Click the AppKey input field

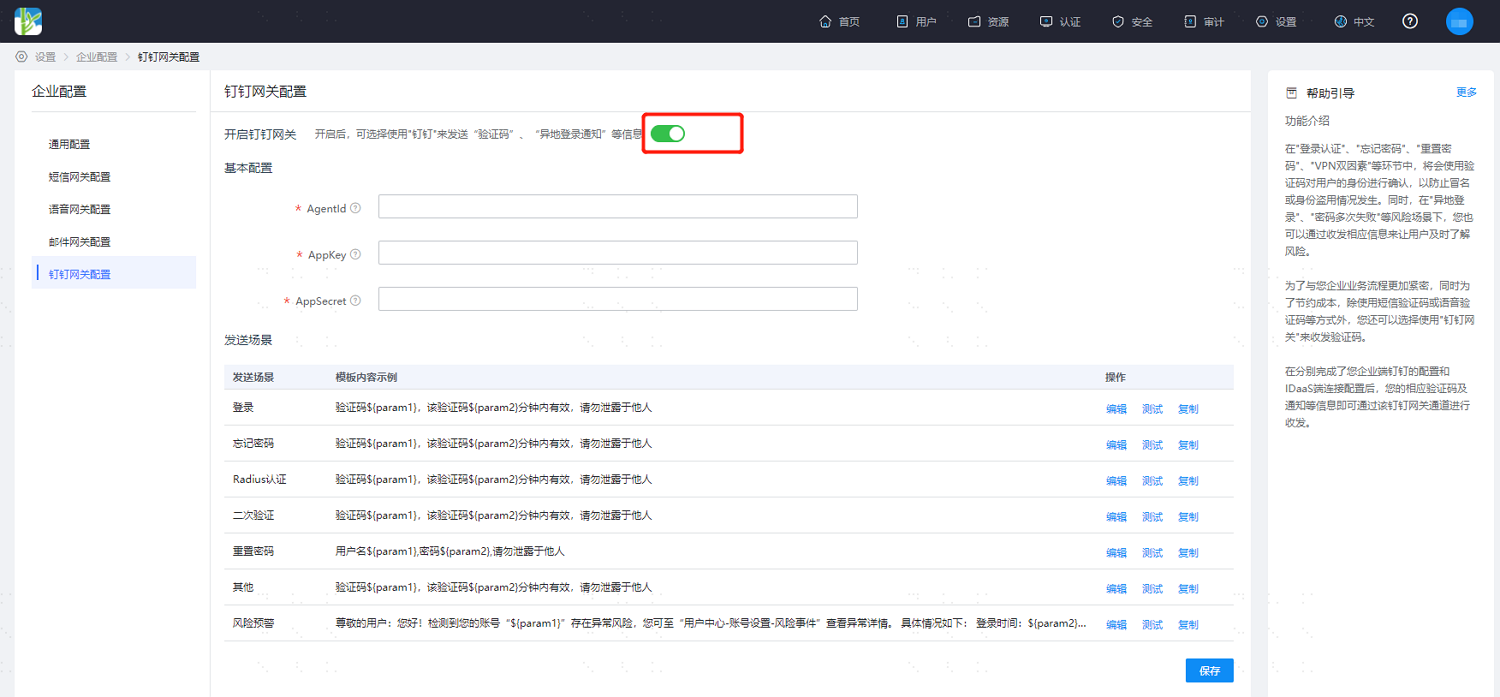(618, 253)
